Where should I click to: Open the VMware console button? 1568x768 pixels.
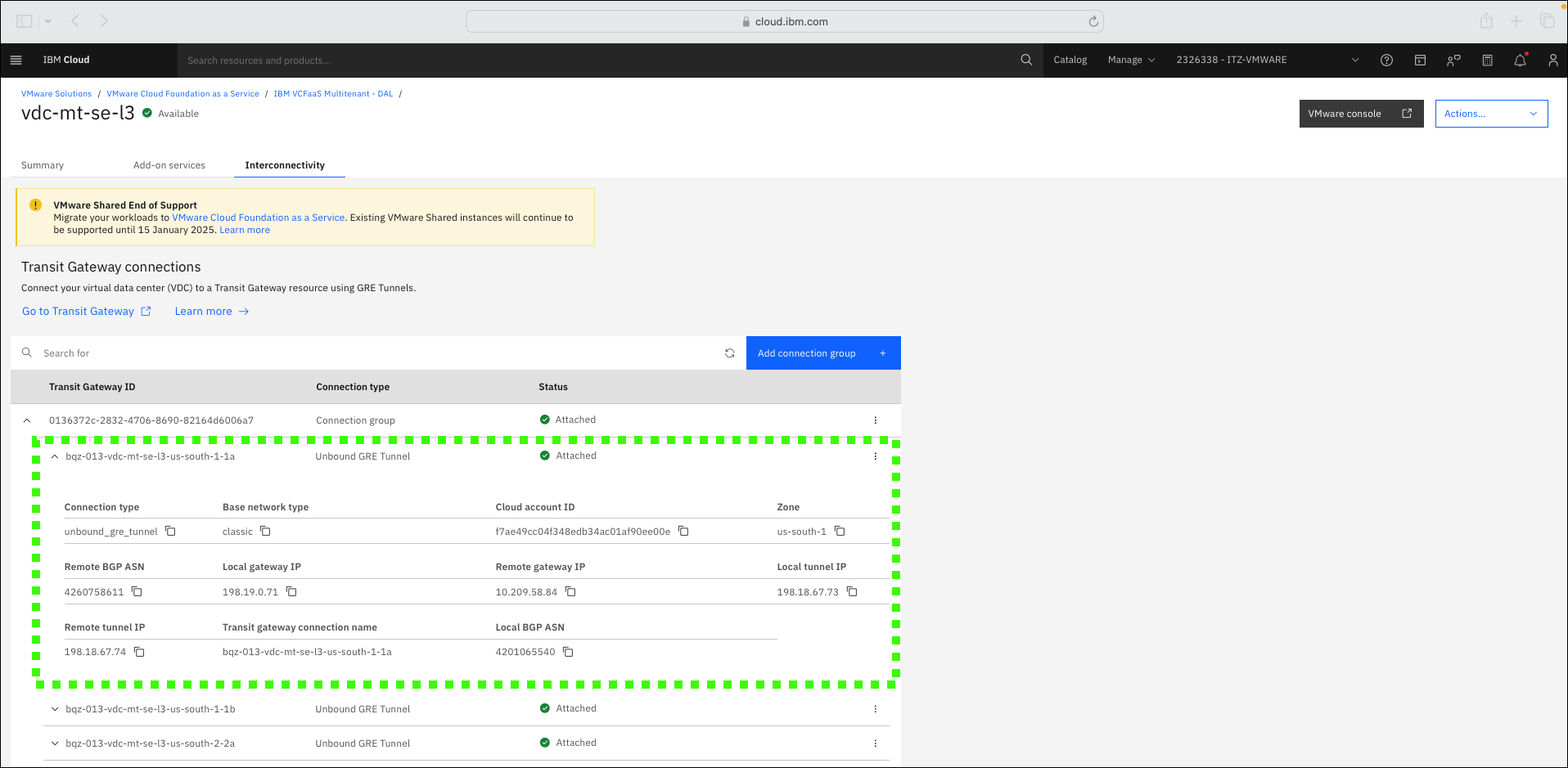(1361, 114)
